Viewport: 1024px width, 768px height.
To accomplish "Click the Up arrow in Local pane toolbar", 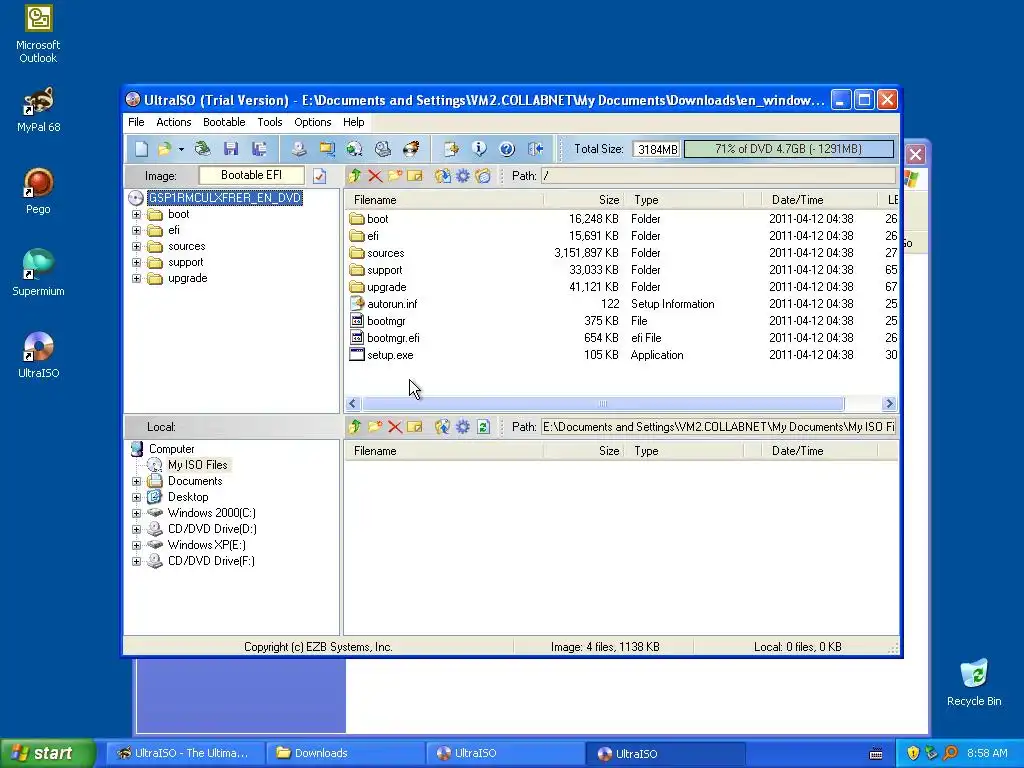I will (355, 427).
